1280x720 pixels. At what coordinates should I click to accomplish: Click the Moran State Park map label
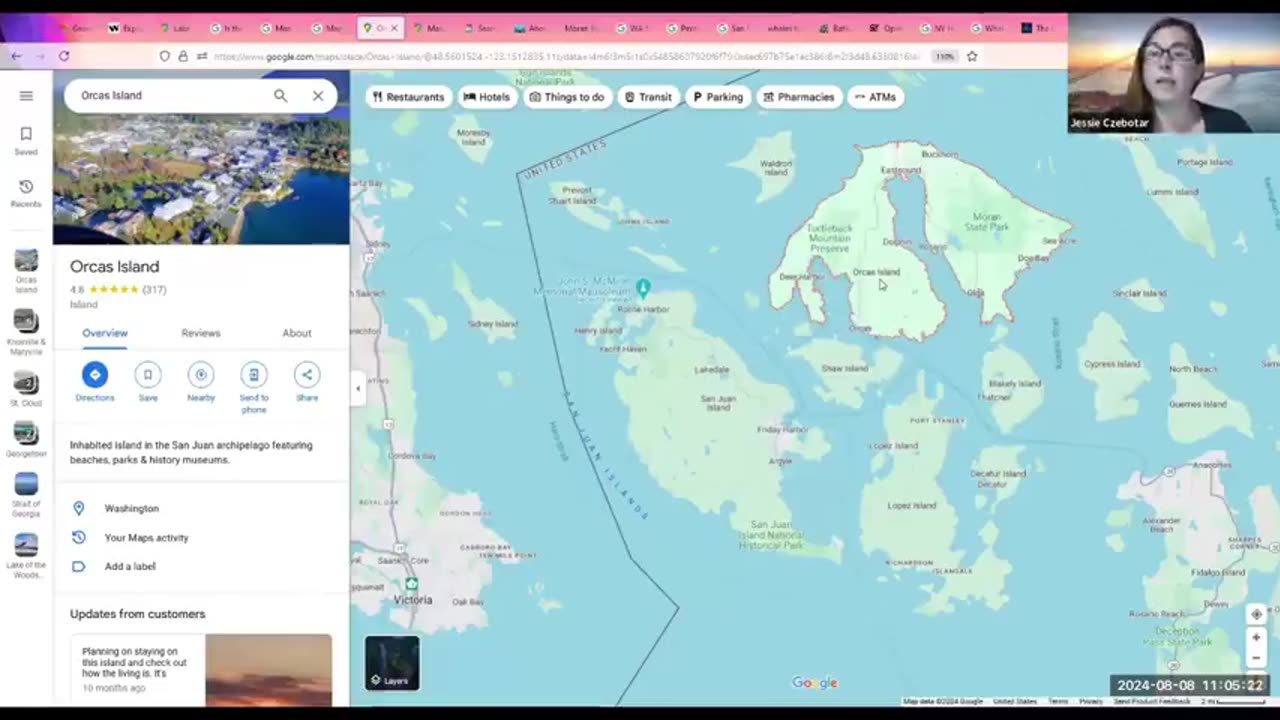(x=986, y=222)
